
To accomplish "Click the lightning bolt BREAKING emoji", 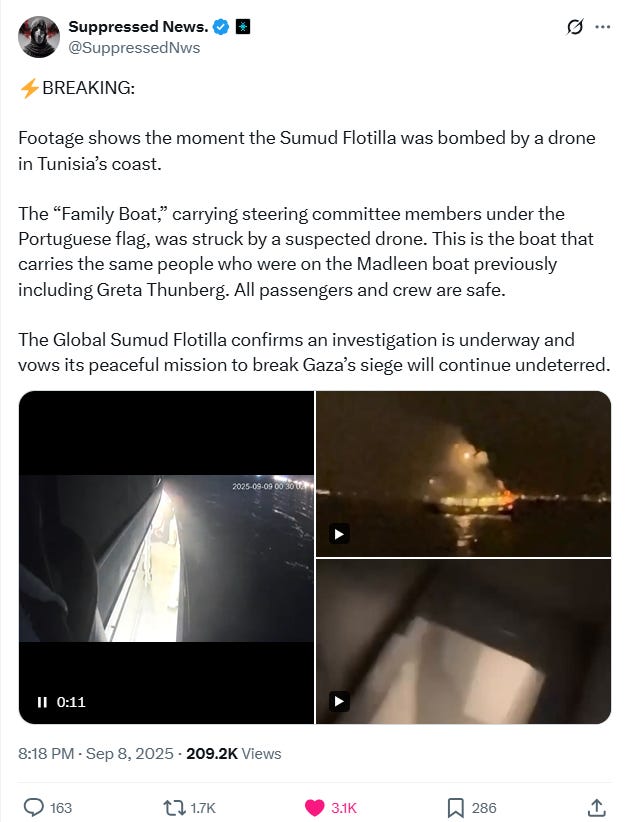I will [29, 88].
